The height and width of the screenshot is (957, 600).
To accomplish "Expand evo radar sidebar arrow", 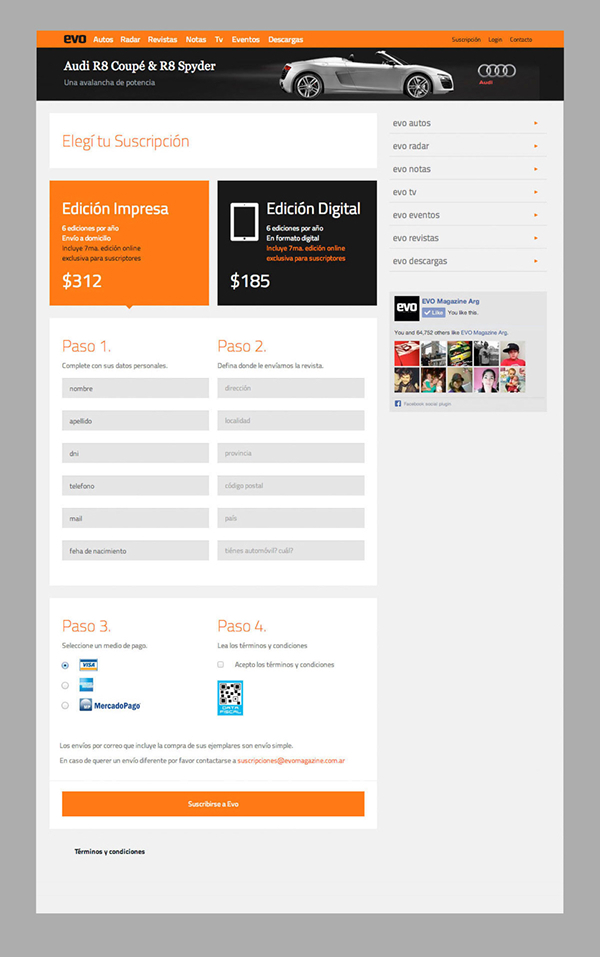I will click(x=536, y=146).
